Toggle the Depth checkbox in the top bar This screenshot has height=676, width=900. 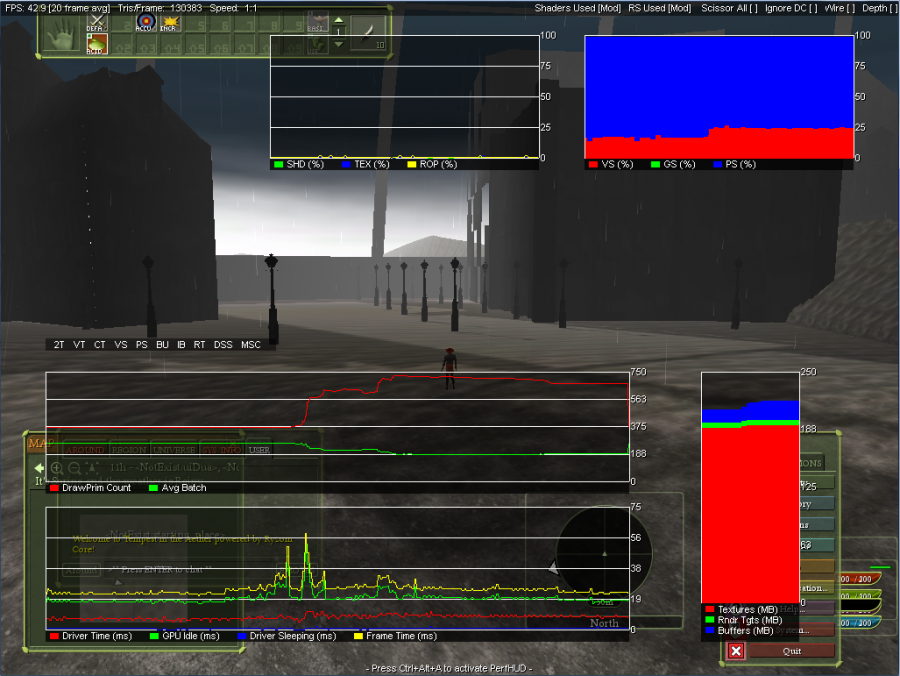894,7
